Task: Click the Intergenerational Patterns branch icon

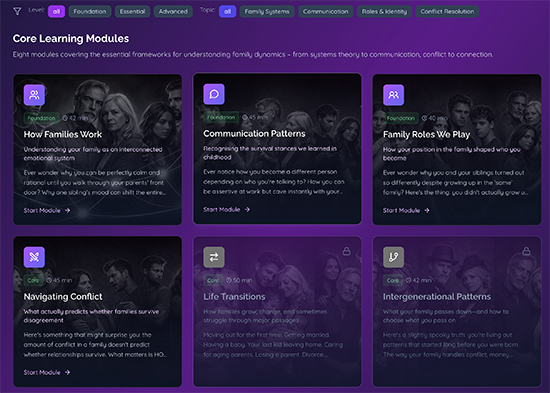Action: pos(394,257)
